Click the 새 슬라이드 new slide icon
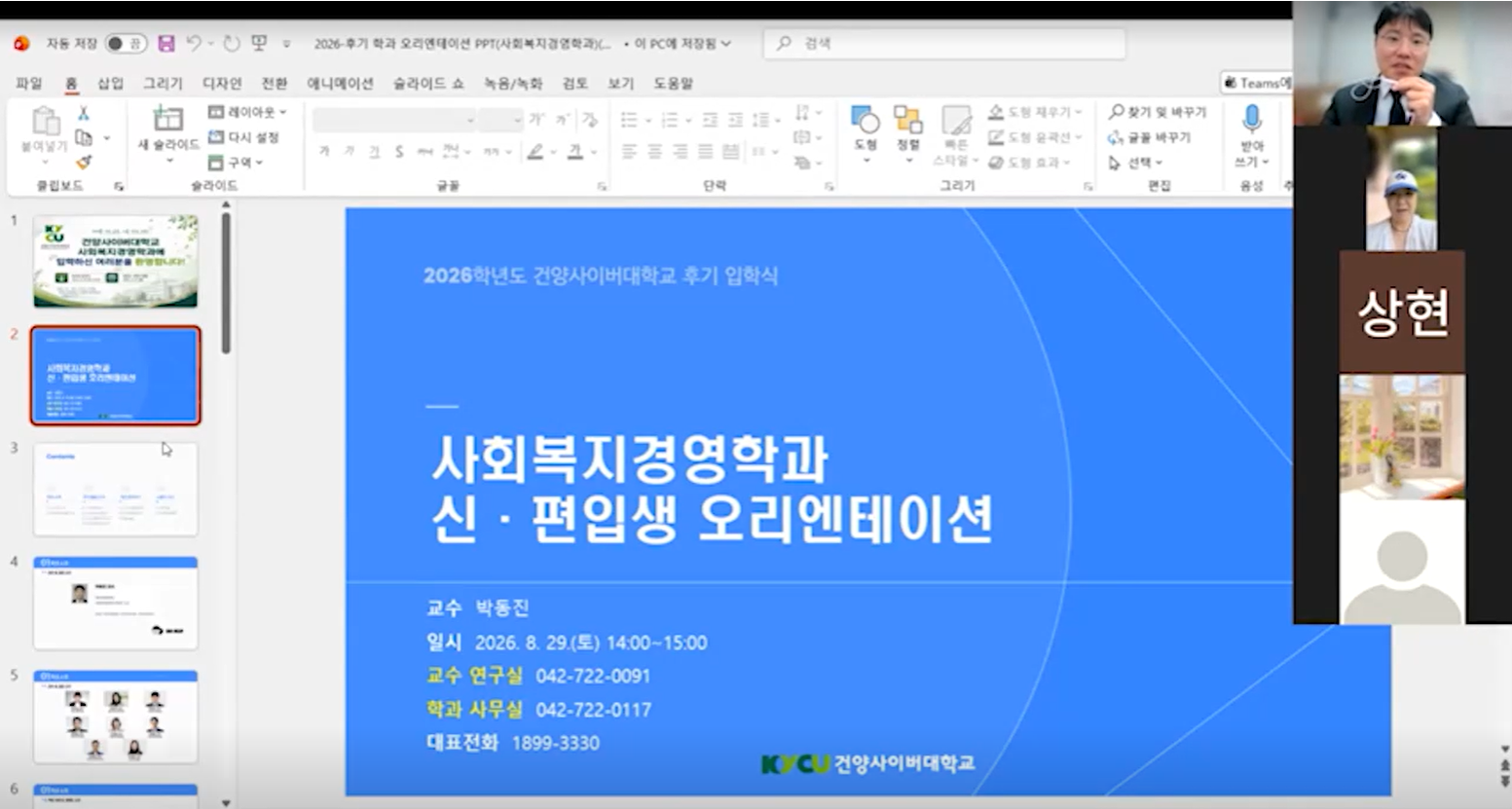This screenshot has height=809, width=1512. [x=168, y=119]
